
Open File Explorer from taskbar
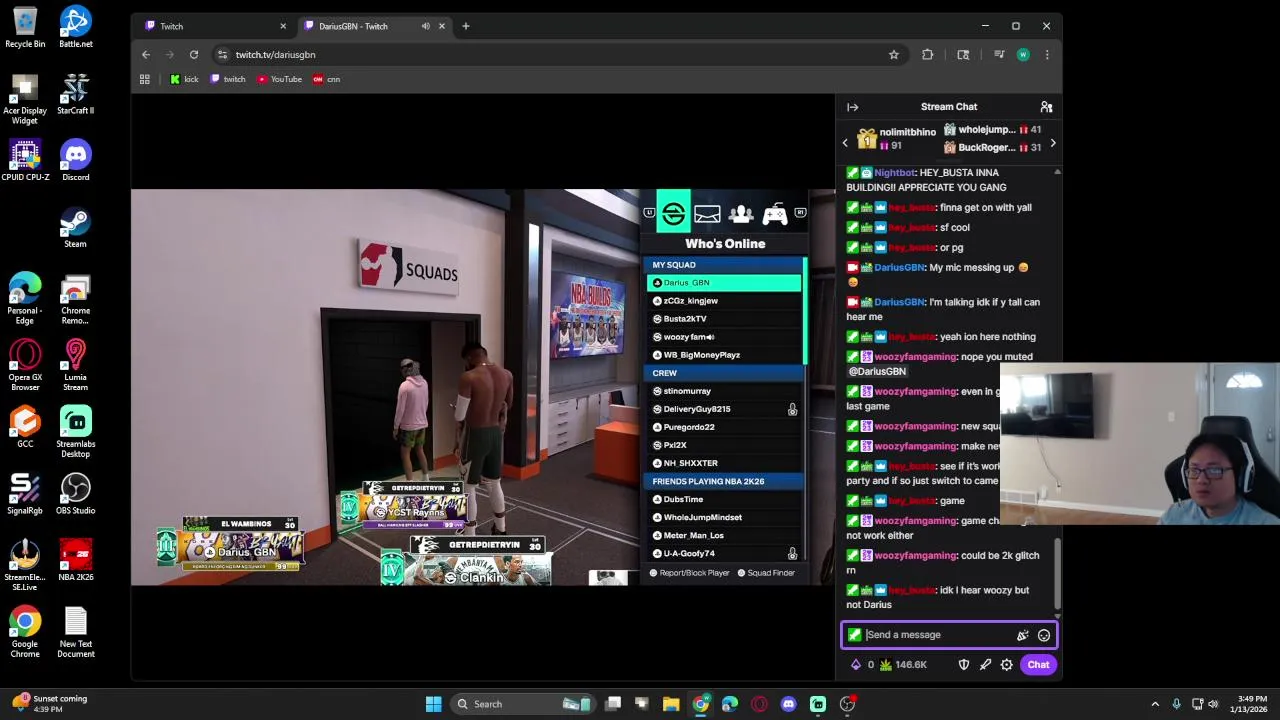pyautogui.click(x=671, y=704)
